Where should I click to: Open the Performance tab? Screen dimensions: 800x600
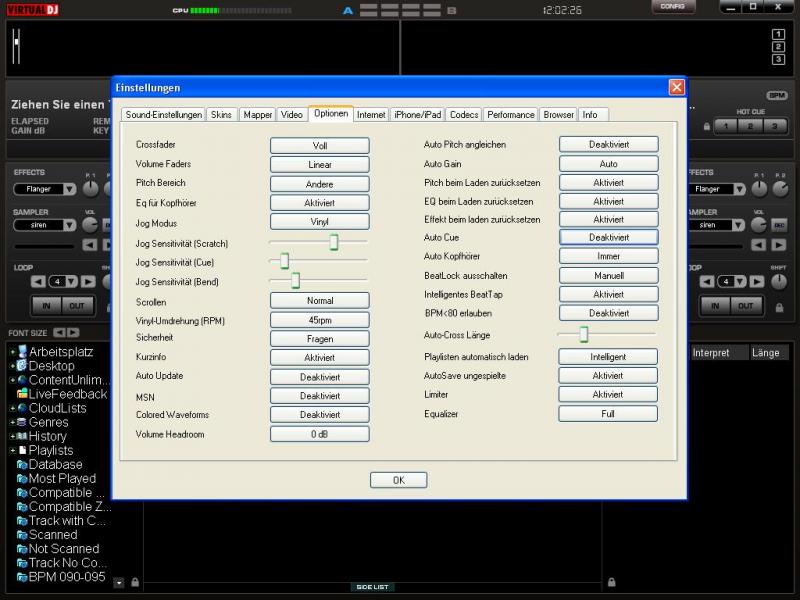point(511,115)
